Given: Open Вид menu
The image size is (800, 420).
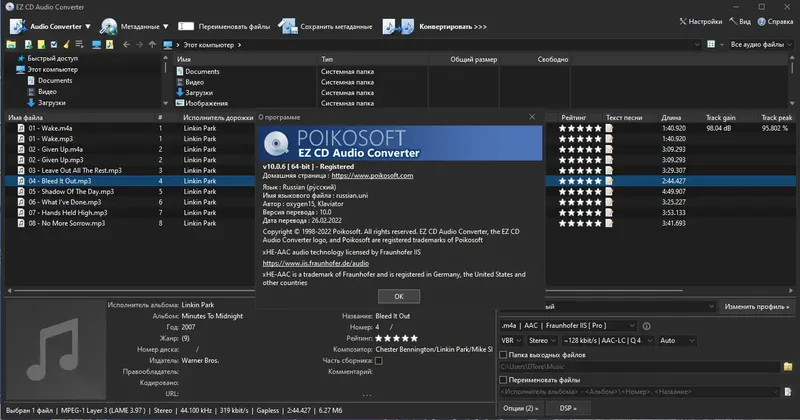Looking at the screenshot, I should 740,21.
